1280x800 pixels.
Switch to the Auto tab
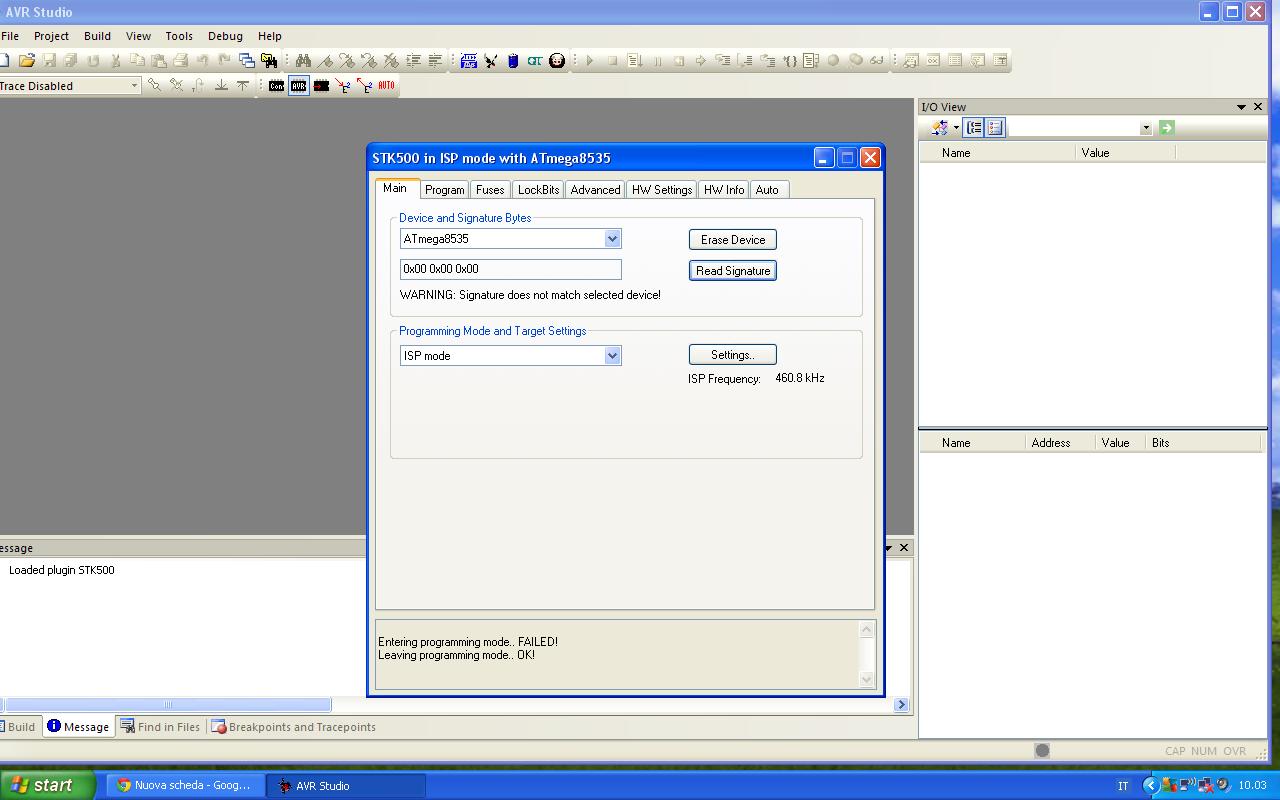(x=767, y=190)
